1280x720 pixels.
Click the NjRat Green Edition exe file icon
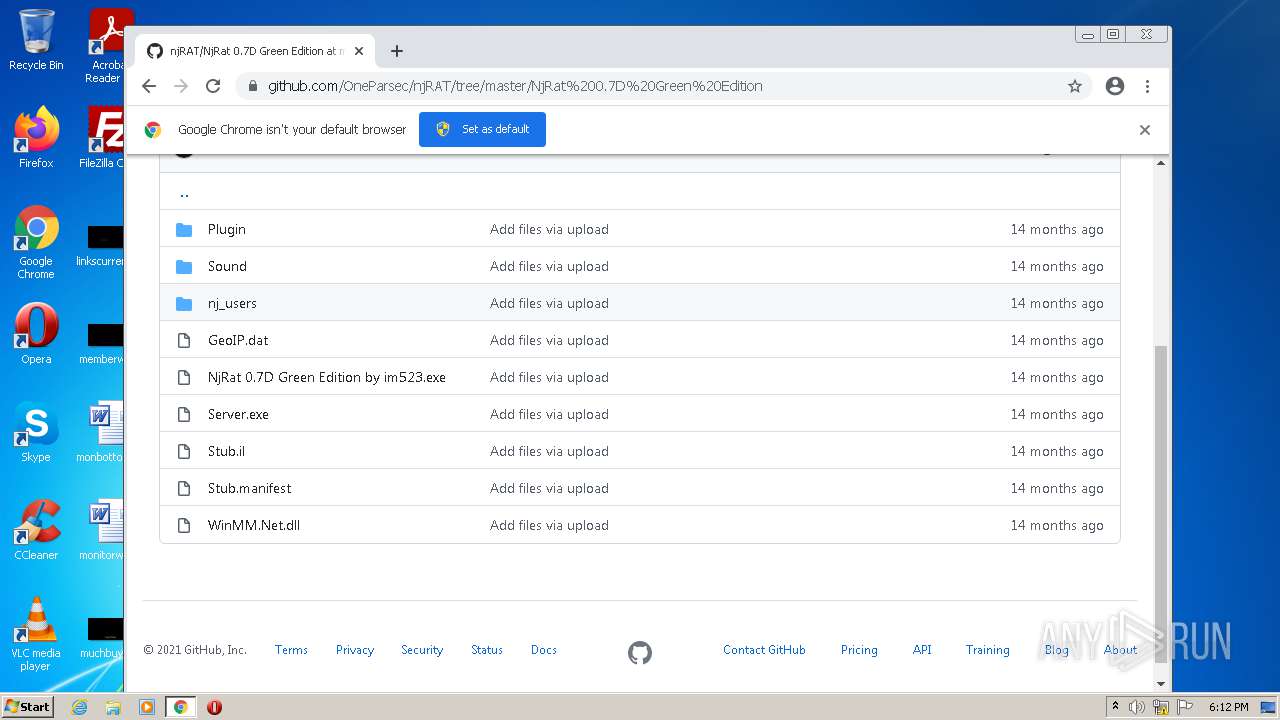pos(184,377)
